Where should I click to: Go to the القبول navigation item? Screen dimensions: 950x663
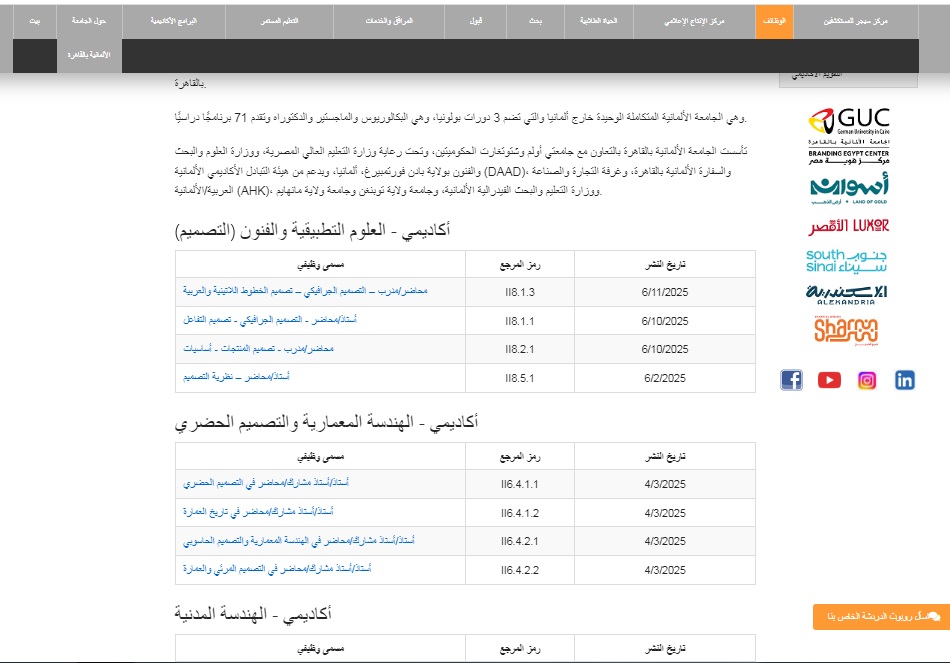tap(477, 20)
